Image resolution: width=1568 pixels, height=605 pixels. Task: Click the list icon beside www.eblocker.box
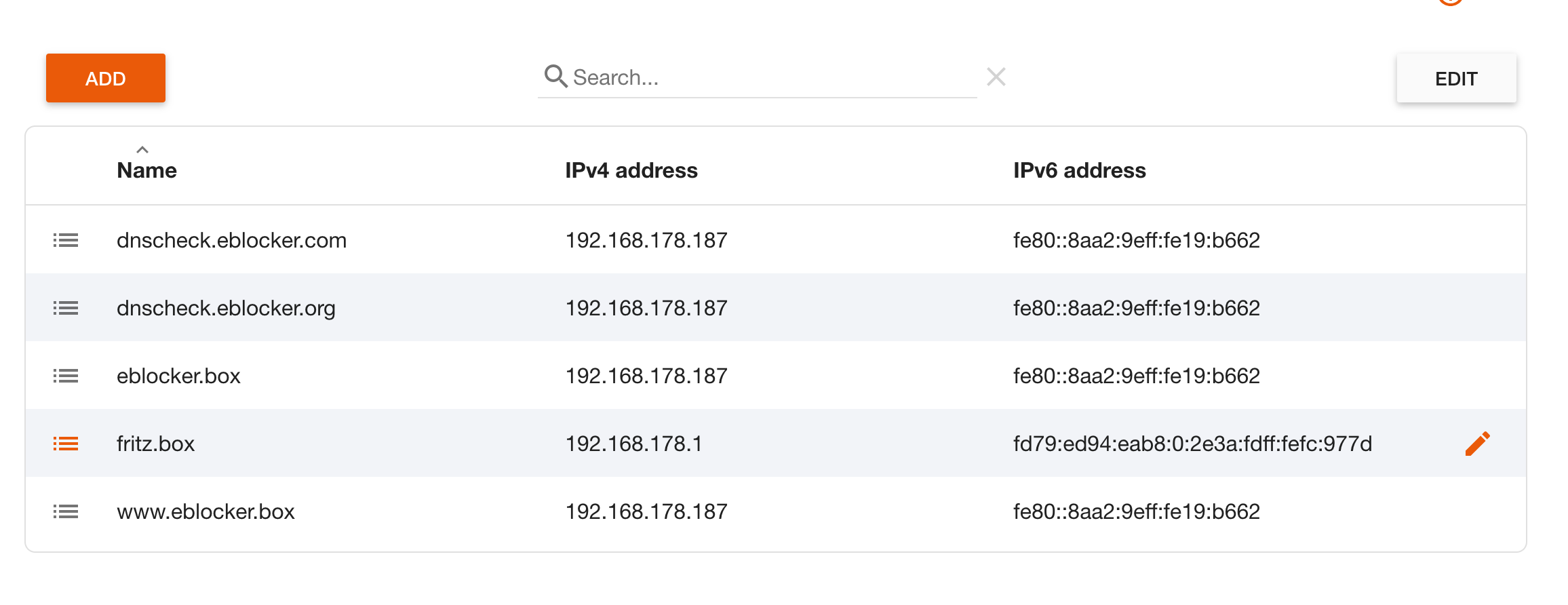point(66,511)
